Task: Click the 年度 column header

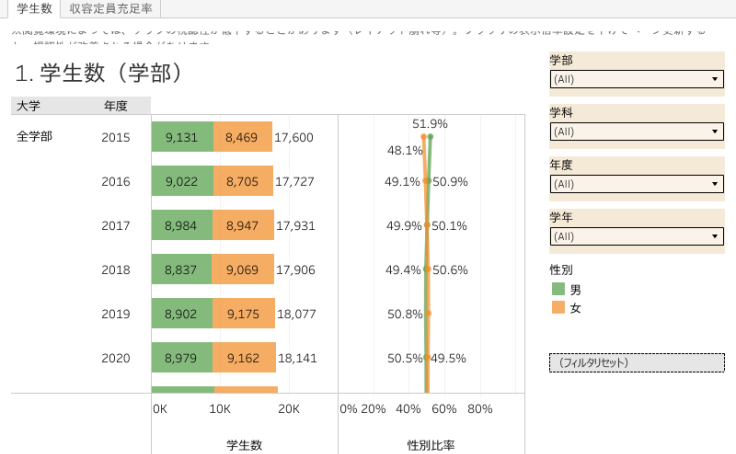Action: [115, 105]
